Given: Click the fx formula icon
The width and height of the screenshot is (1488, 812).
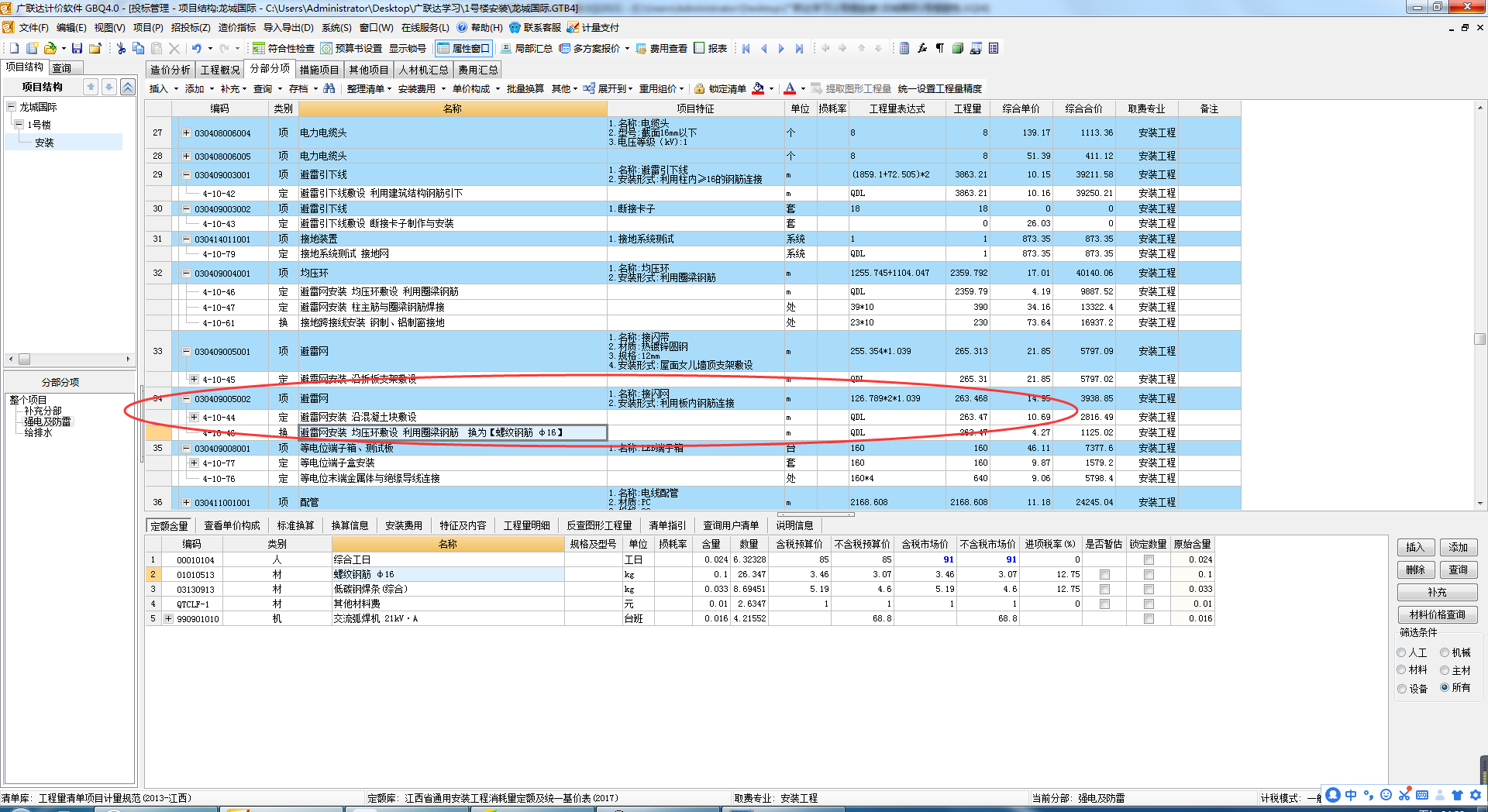Looking at the screenshot, I should click(x=922, y=48).
